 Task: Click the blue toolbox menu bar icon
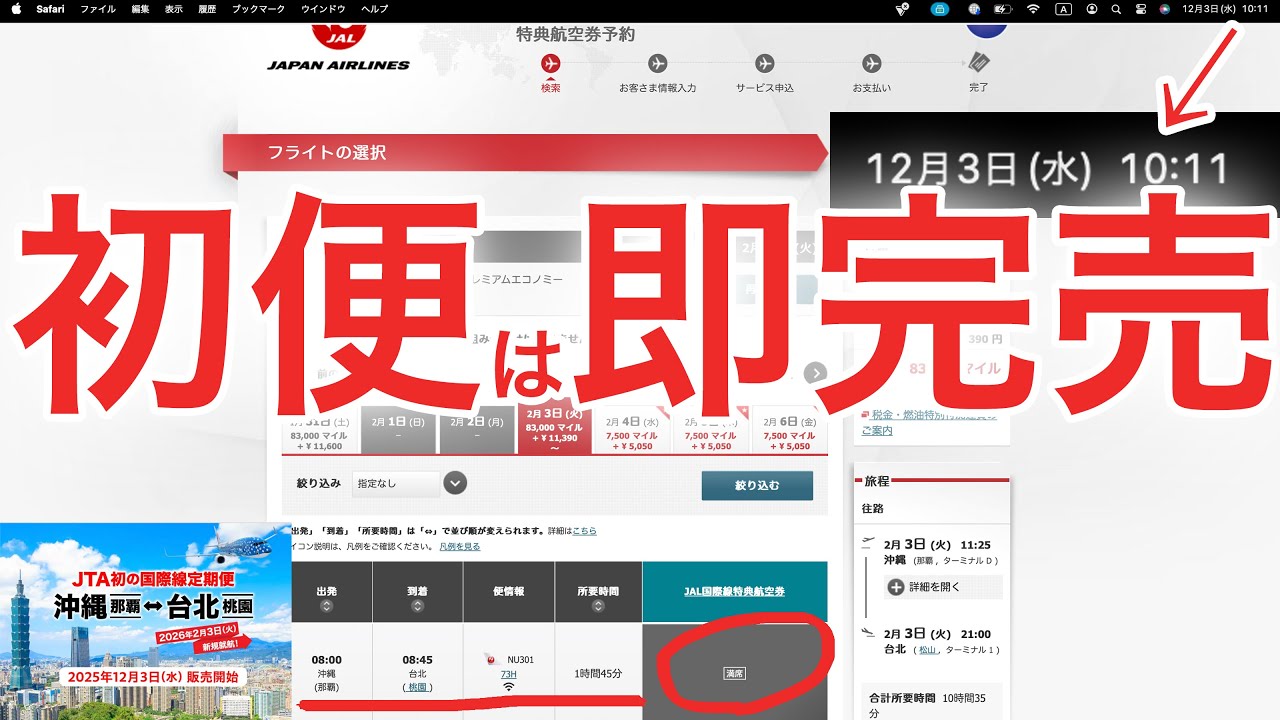point(939,8)
